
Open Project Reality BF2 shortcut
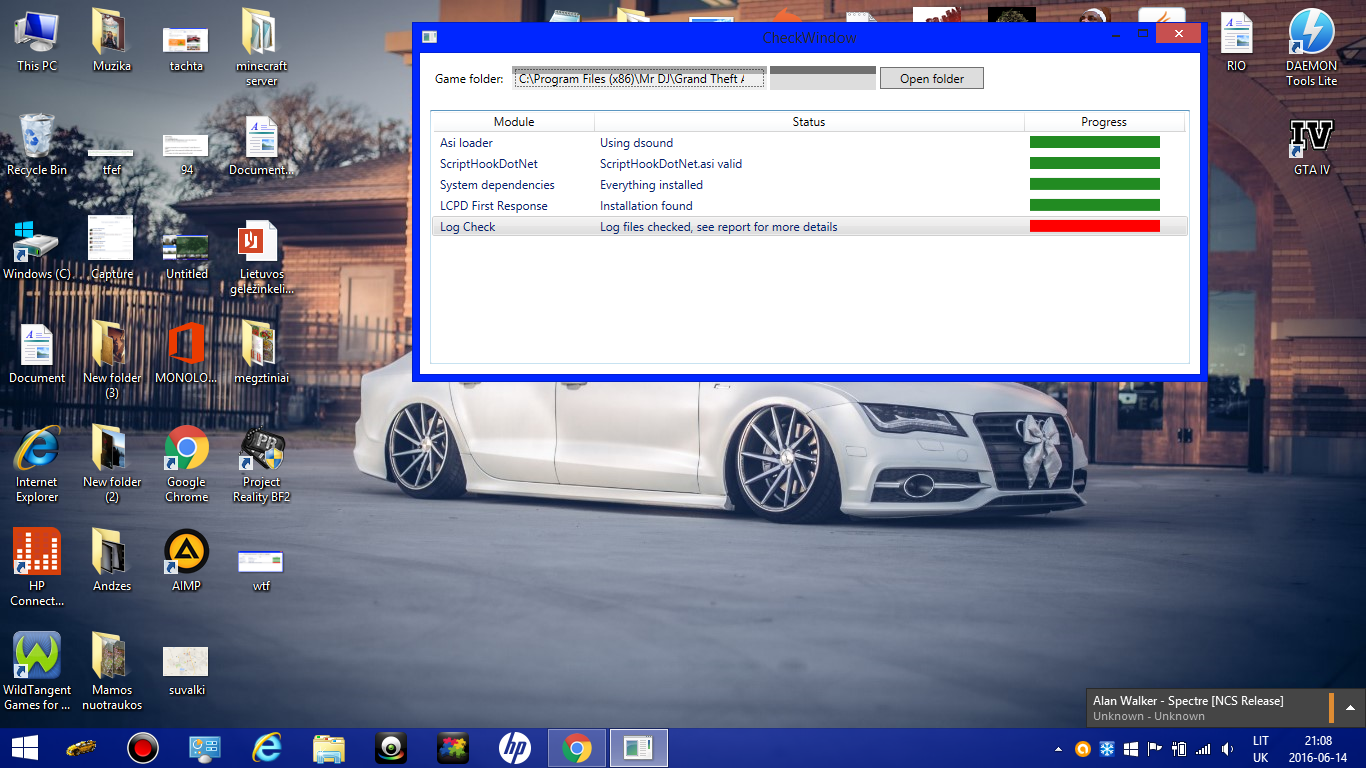coord(261,464)
